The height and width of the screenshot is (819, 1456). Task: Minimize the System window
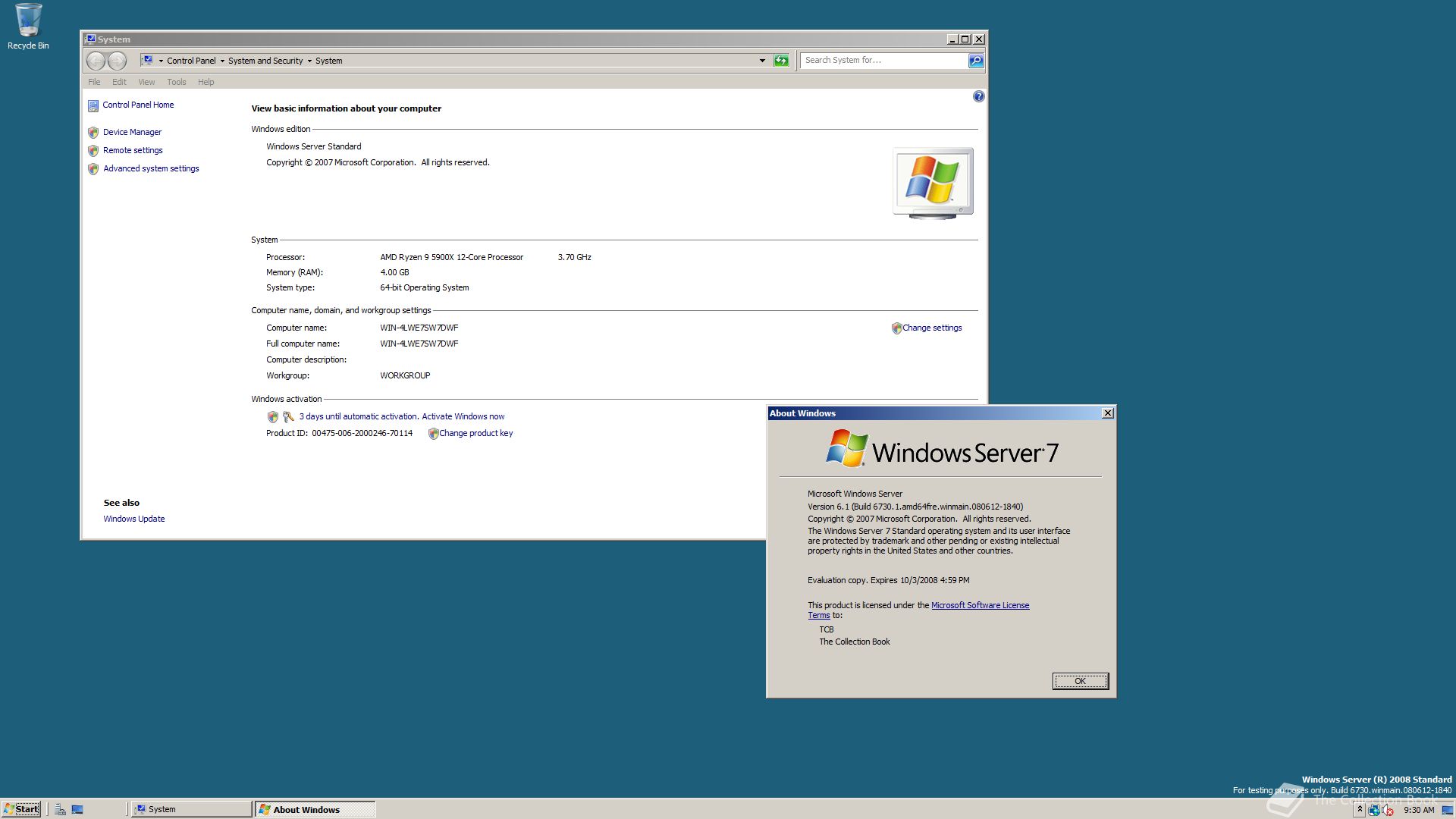(x=952, y=39)
